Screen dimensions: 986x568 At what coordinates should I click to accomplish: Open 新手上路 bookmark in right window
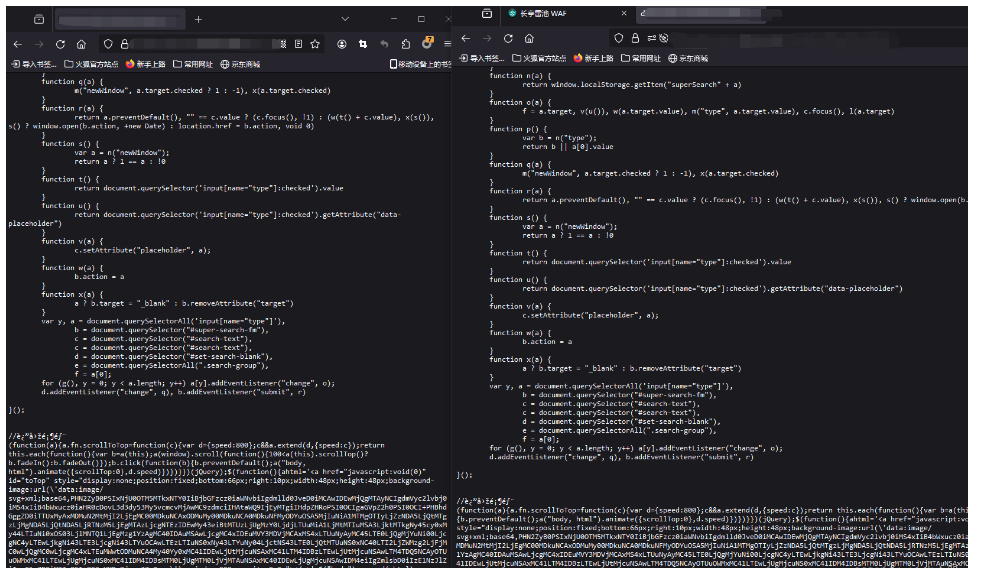pyautogui.click(x=593, y=58)
